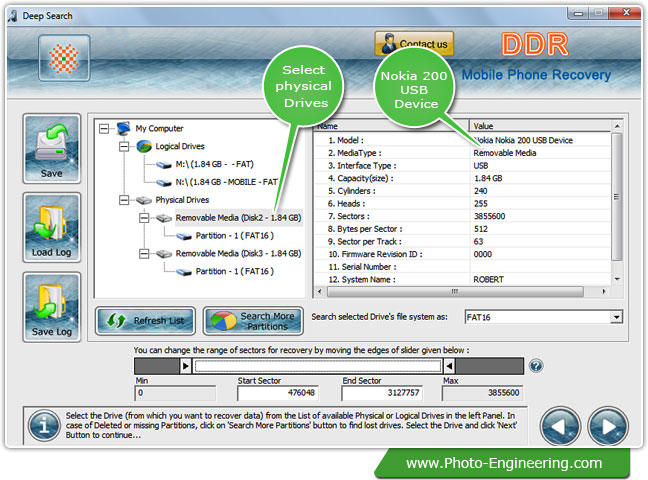This screenshot has height=480, width=648.
Task: Select the '8. Bytes per Sector :' row
Action: pyautogui.click(x=462, y=229)
